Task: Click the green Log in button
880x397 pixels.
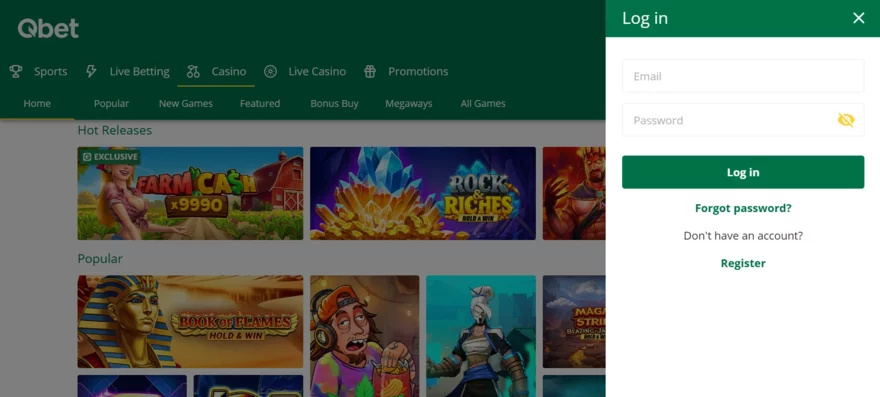Action: [743, 172]
